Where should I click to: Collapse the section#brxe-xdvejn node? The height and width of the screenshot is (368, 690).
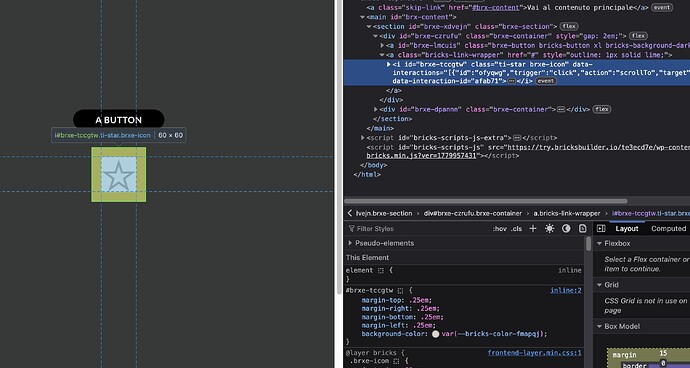pyautogui.click(x=369, y=26)
